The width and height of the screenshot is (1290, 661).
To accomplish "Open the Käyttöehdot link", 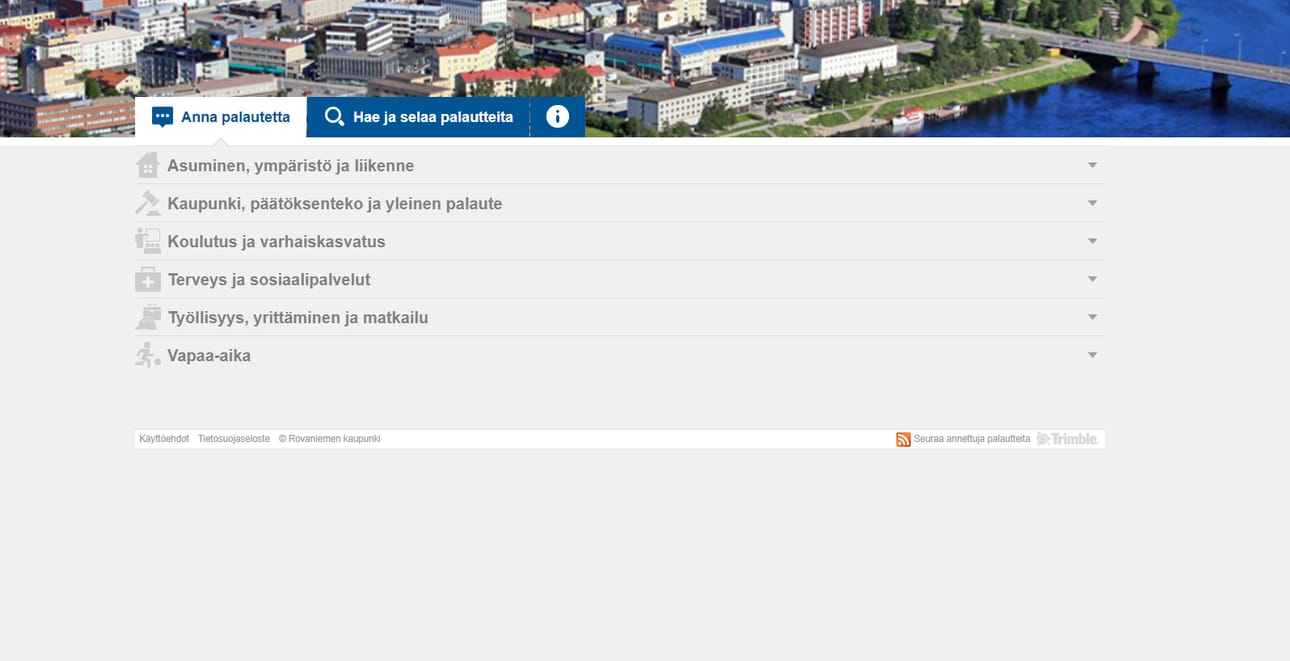I will pyautogui.click(x=164, y=439).
